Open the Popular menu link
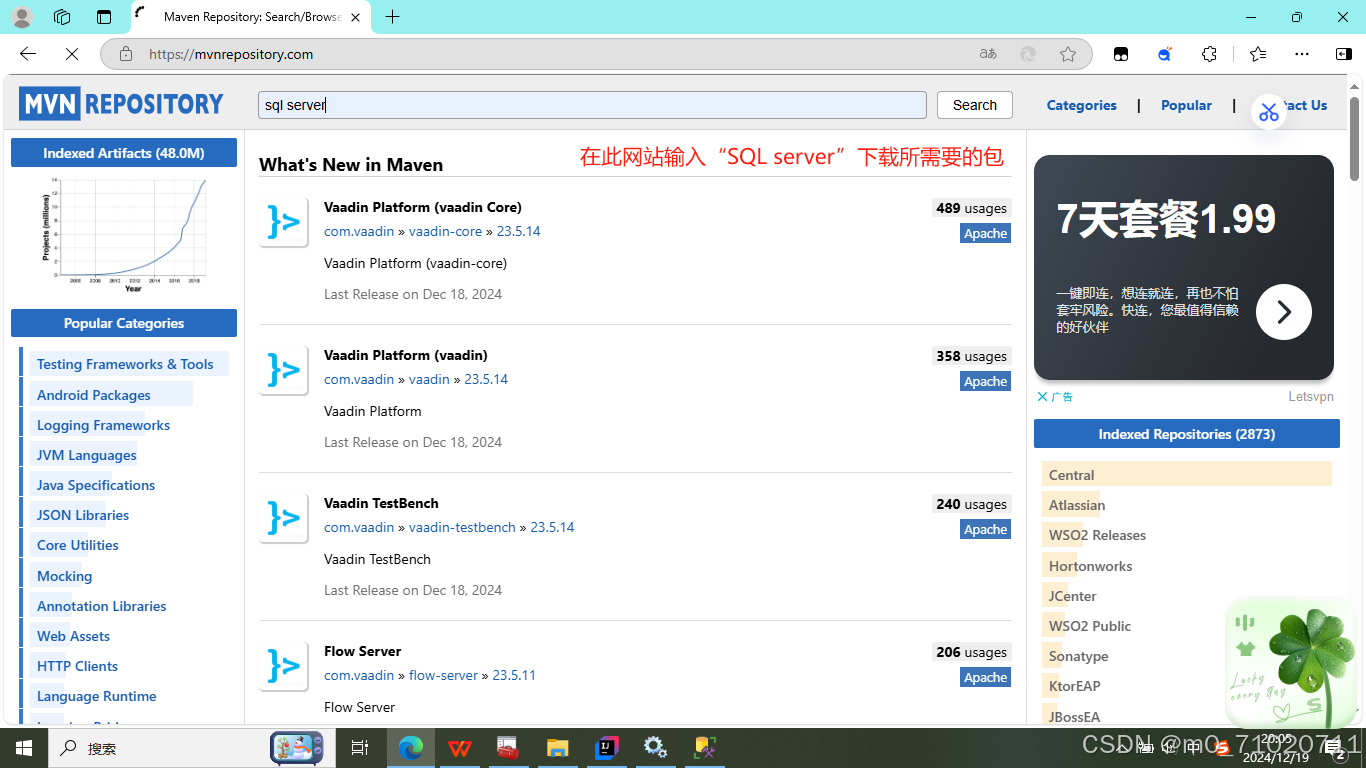Screen dimensions: 1366x768 click(1186, 105)
